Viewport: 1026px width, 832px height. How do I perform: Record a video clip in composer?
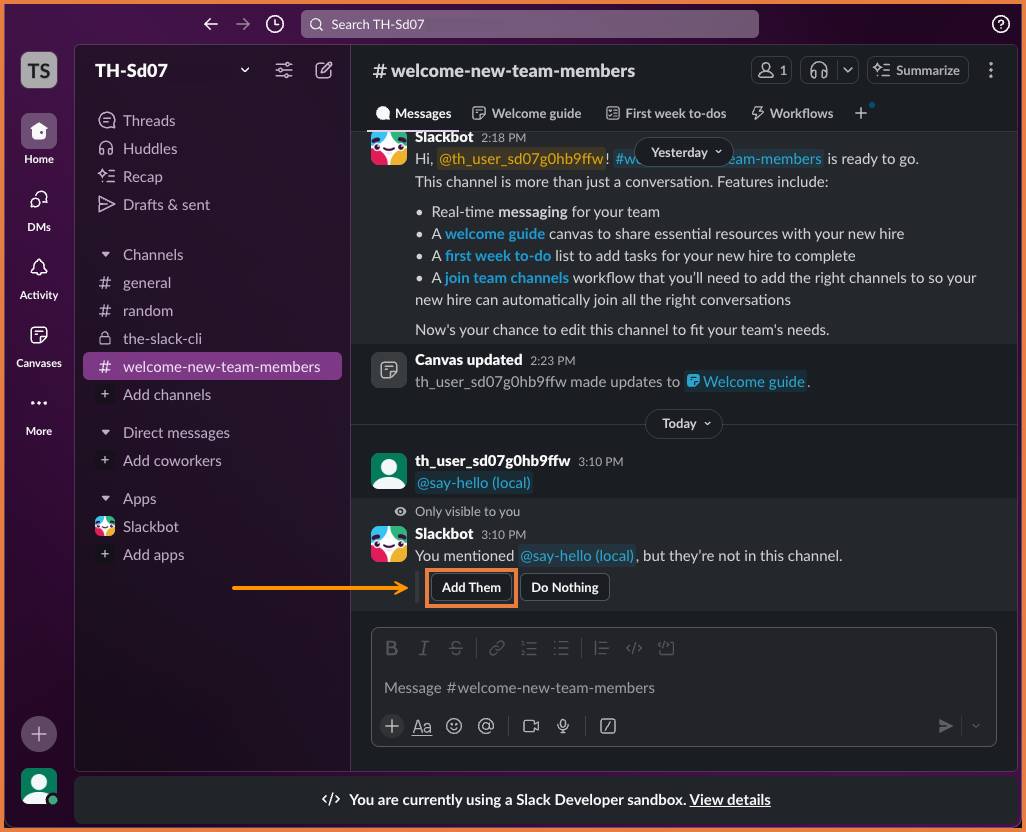coord(531,726)
